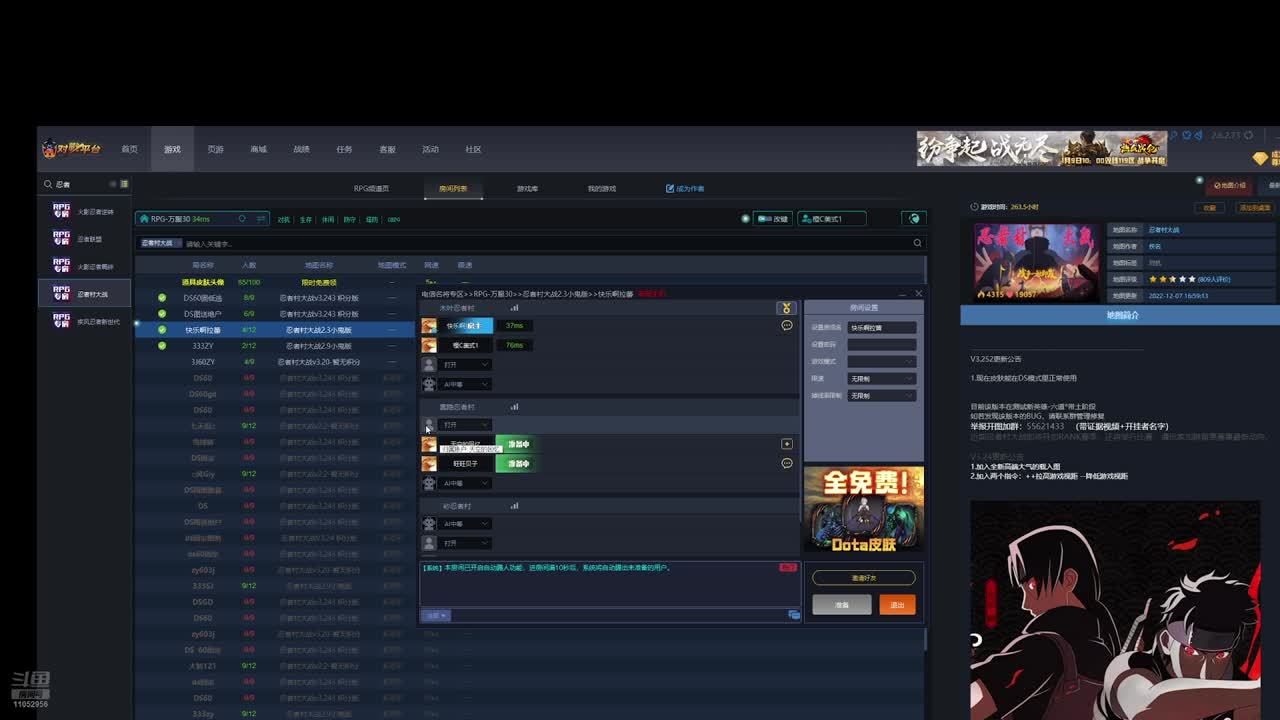The width and height of the screenshot is (1280, 720).
Task: Open the 商城 menu item
Action: click(258, 149)
